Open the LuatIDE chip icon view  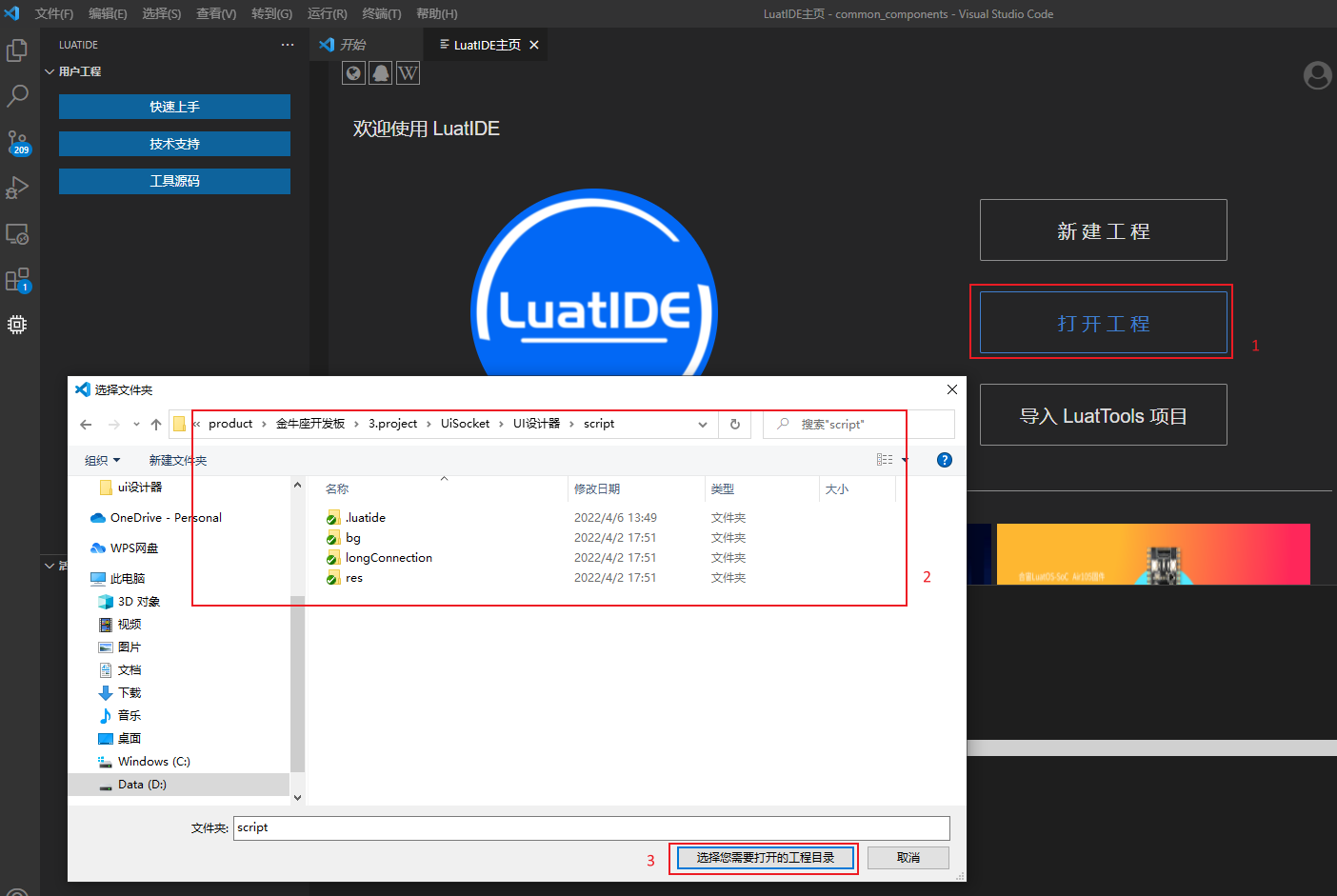[17, 325]
